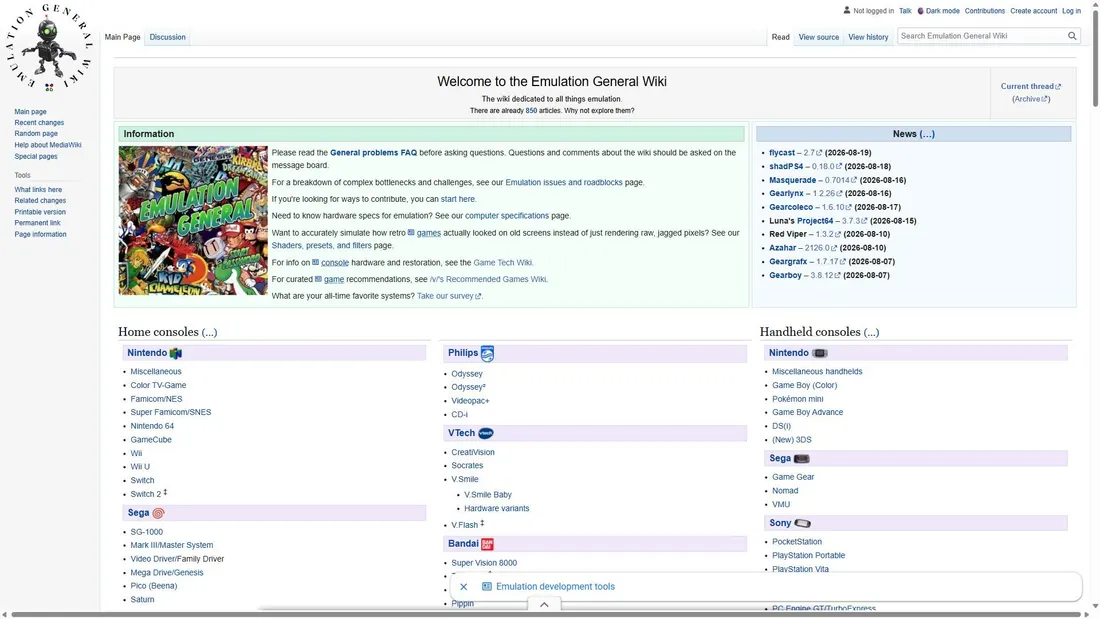Image resolution: width=1100 pixels, height=619 pixels.
Task: Click the Sony PSP icon
Action: 802,524
